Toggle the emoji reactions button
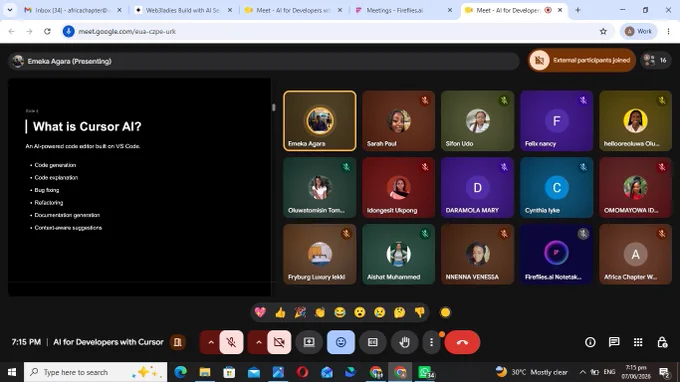 click(341, 342)
